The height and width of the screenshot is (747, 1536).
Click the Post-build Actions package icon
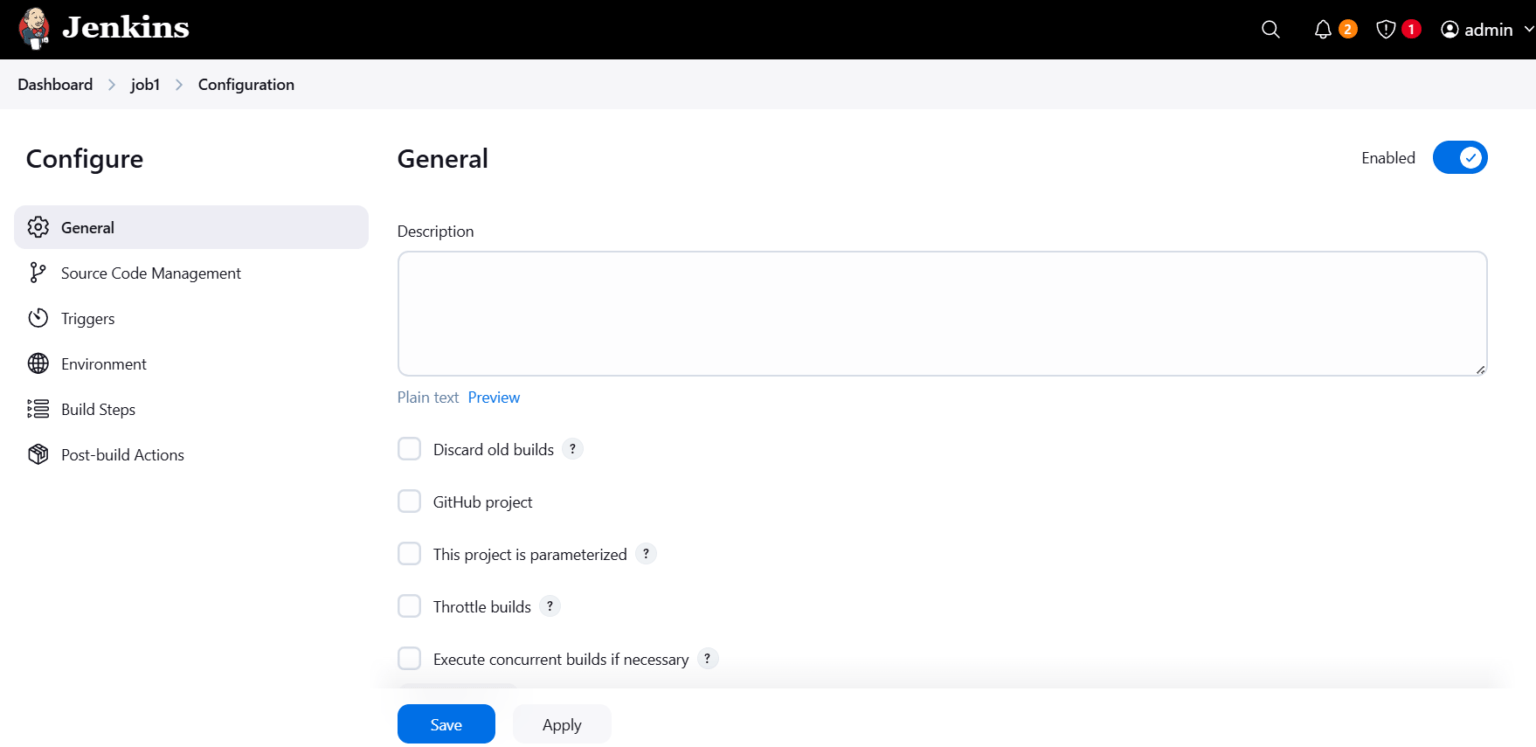coord(37,454)
